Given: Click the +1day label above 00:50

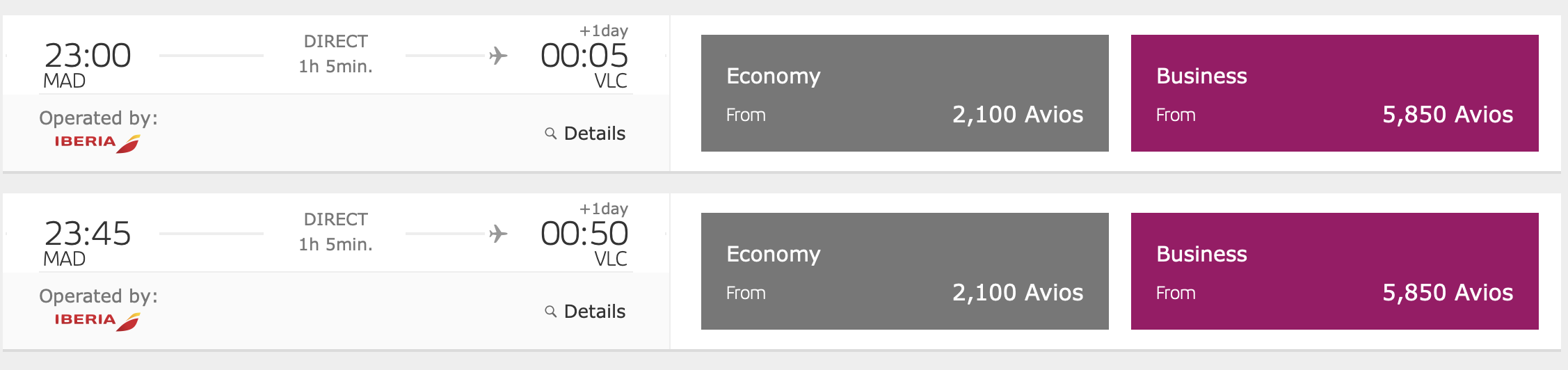Looking at the screenshot, I should point(603,209).
